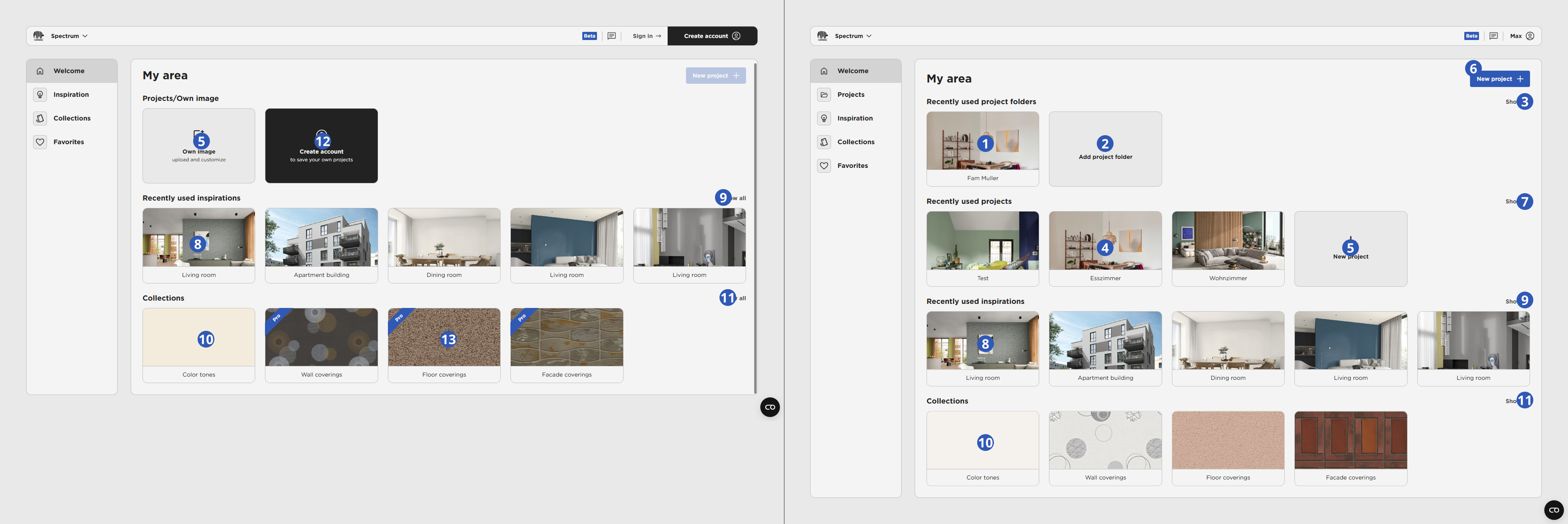Viewport: 1568px width, 524px height.
Task: Click the Add project folder tile
Action: tap(1105, 149)
